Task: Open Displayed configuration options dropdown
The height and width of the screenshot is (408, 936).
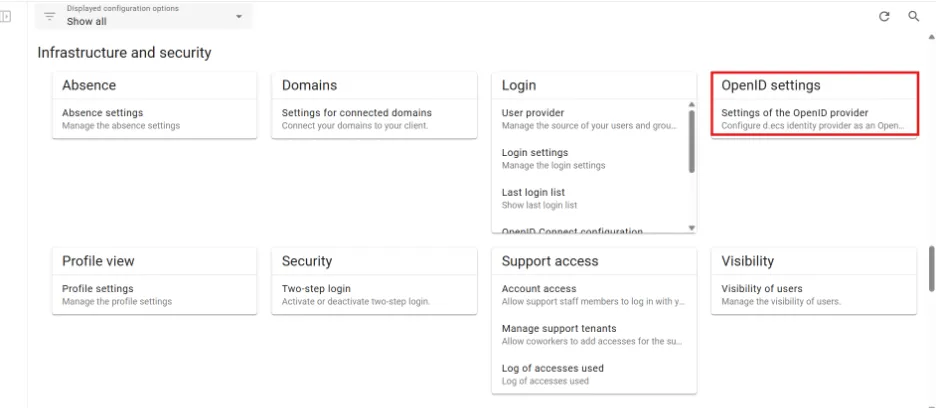Action: click(143, 16)
